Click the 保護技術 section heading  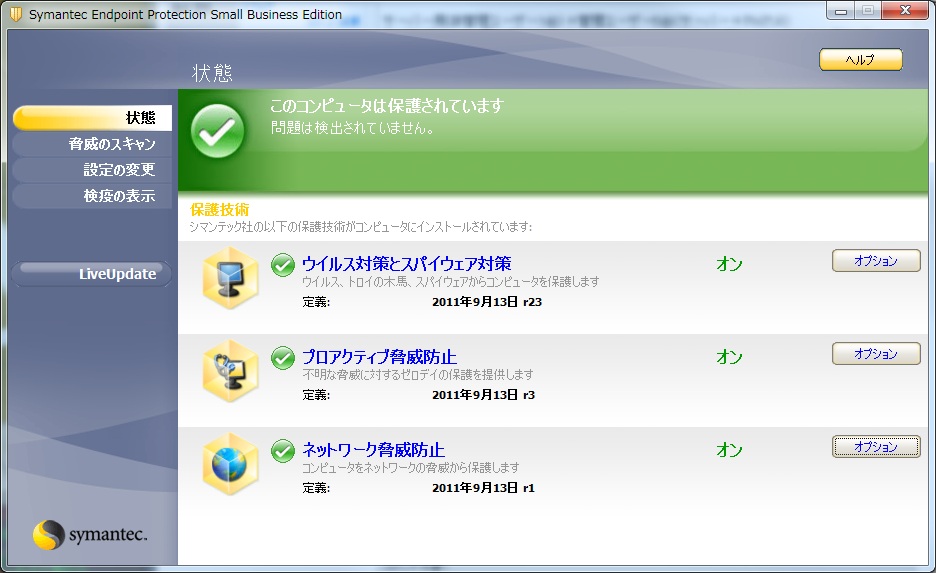220,210
